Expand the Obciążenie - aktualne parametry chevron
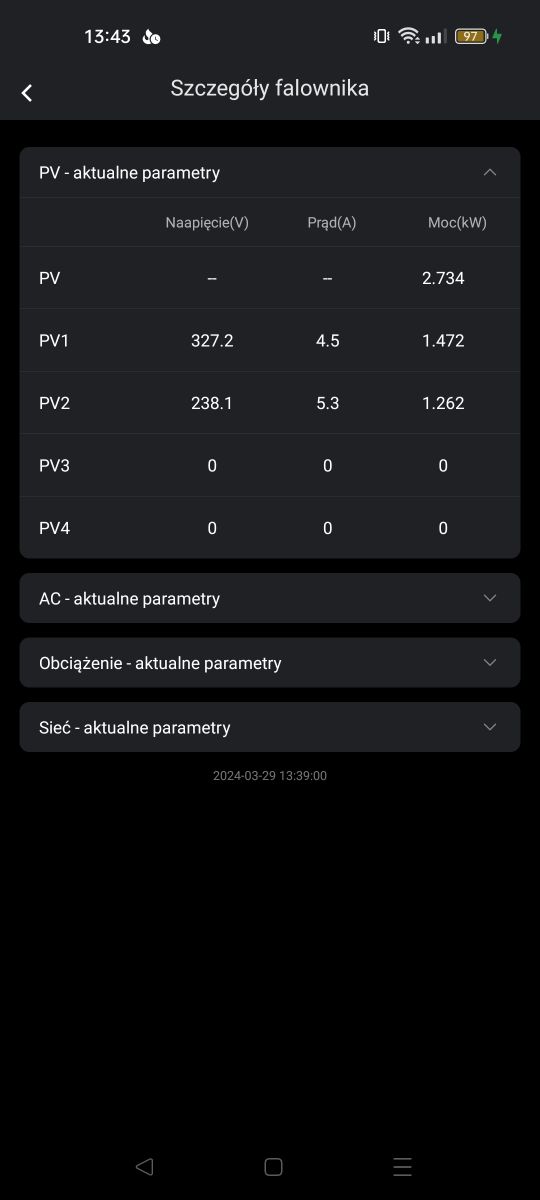540x1200 pixels. 490,662
